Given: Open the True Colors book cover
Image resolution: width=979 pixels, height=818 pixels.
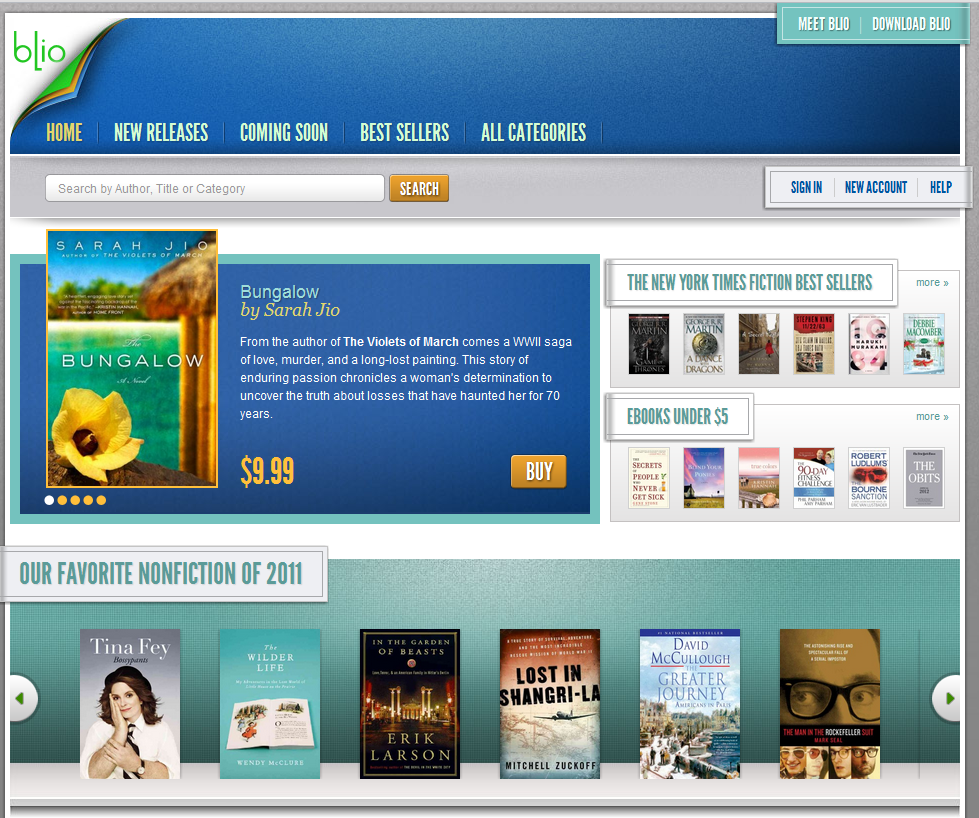Looking at the screenshot, I should coord(759,478).
